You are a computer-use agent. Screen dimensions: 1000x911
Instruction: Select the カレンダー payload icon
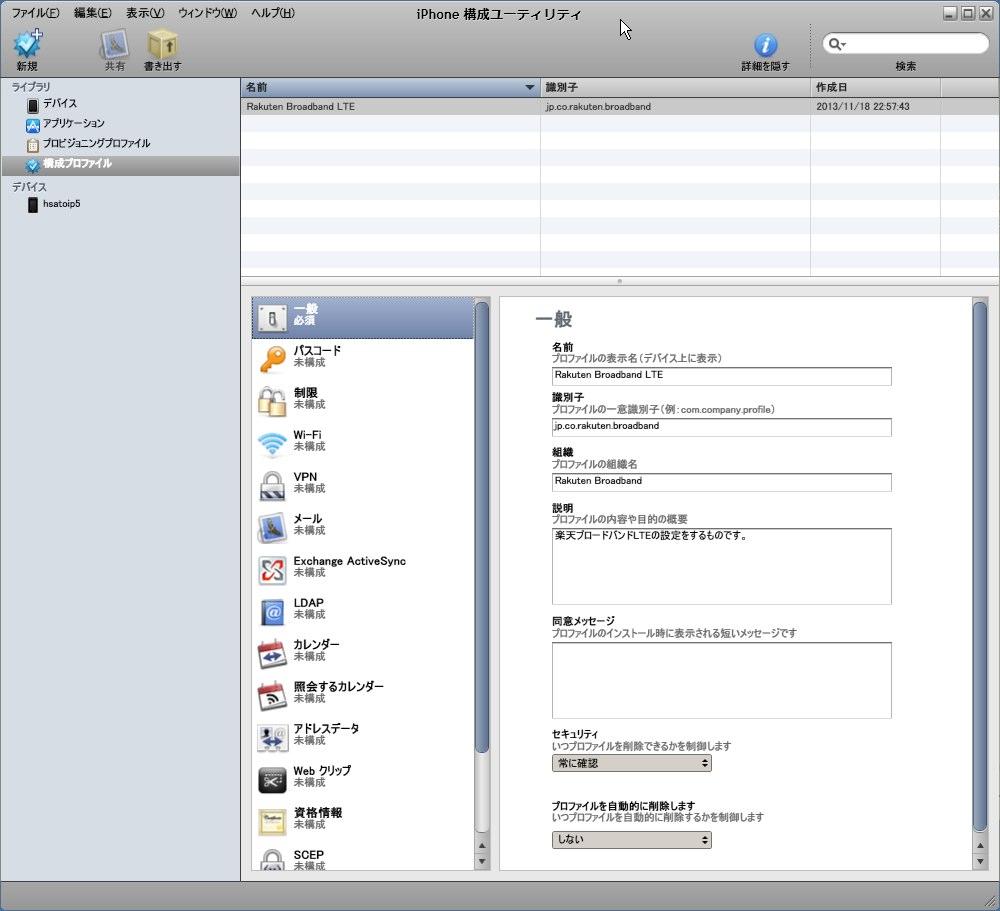[272, 654]
